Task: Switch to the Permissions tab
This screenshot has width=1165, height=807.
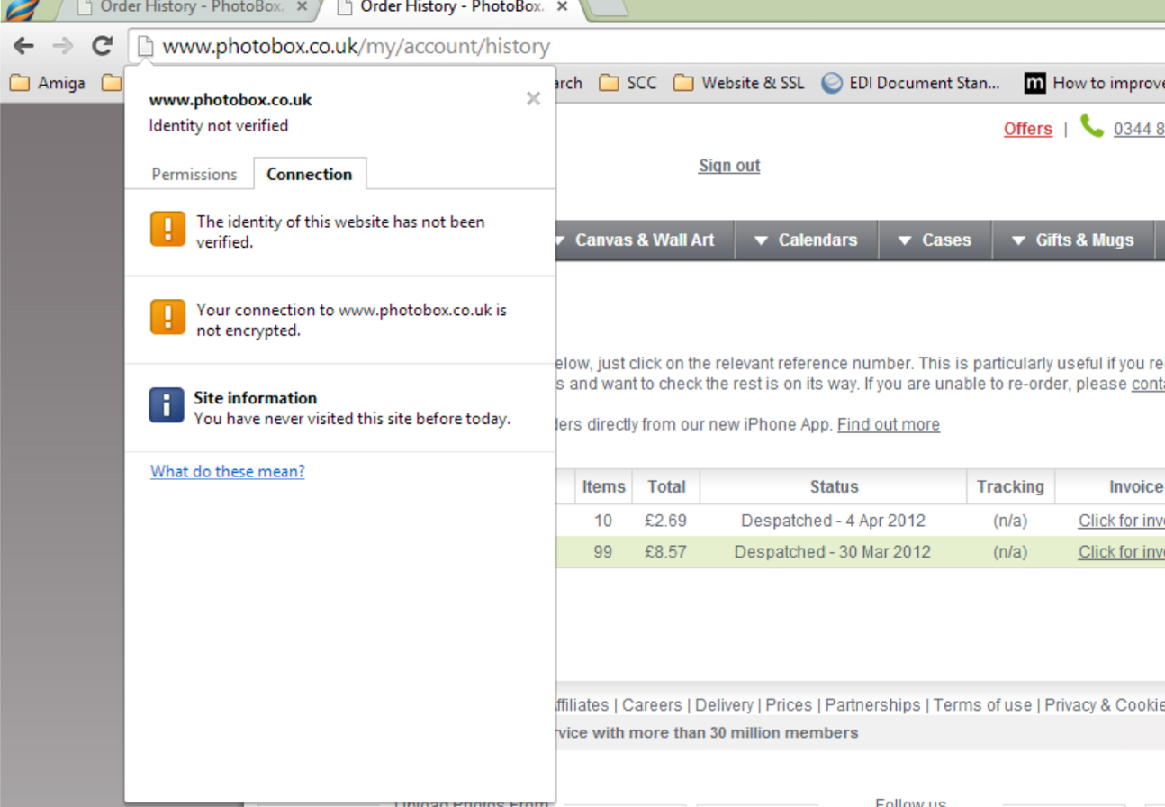Action: [194, 174]
